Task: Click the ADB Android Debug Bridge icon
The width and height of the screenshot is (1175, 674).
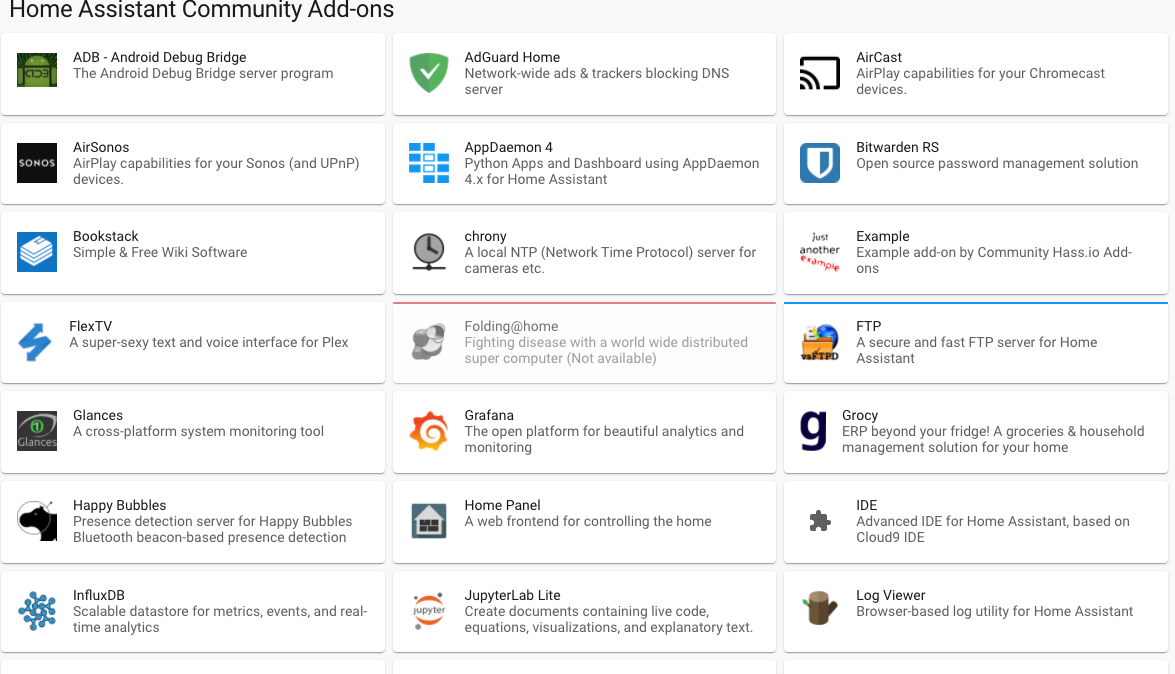Action: click(37, 70)
